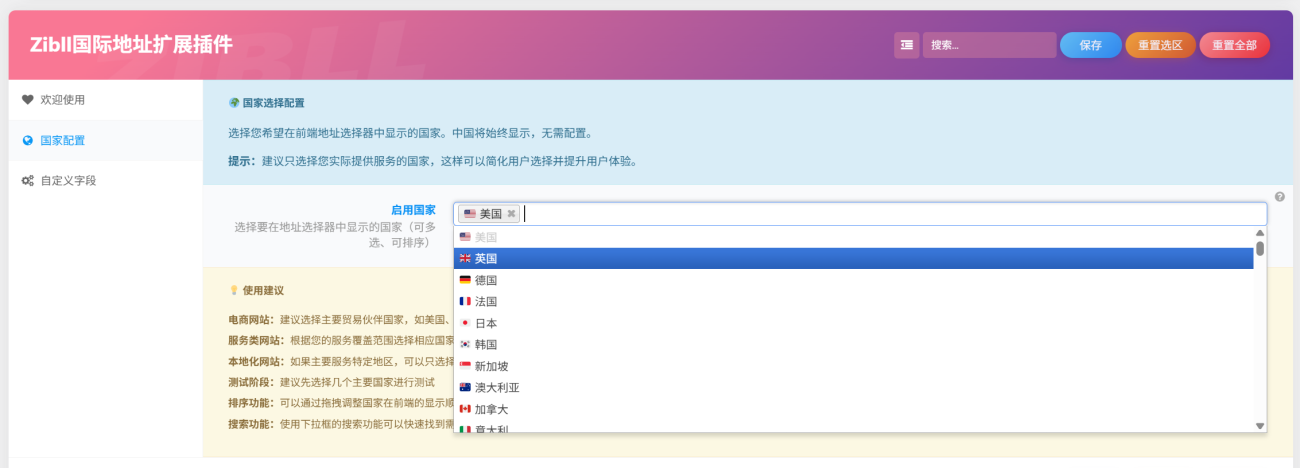Switch to the 自定义字段 tab
Image resolution: width=1300 pixels, height=468 pixels.
68,181
